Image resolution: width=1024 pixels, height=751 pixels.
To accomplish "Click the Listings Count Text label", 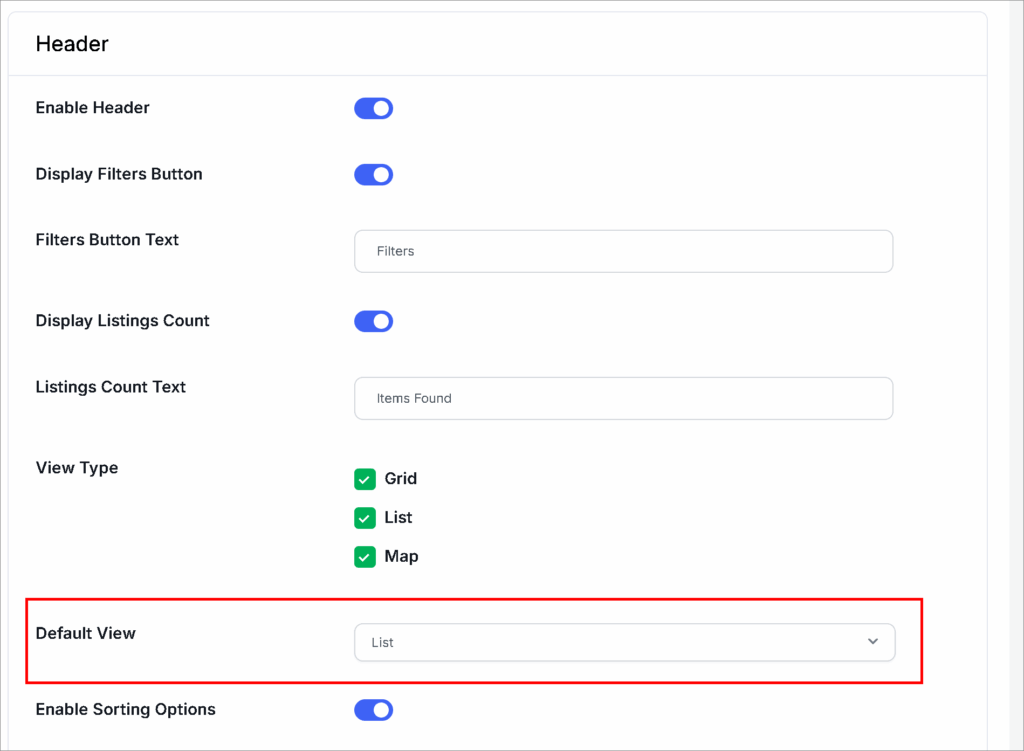I will pos(110,387).
